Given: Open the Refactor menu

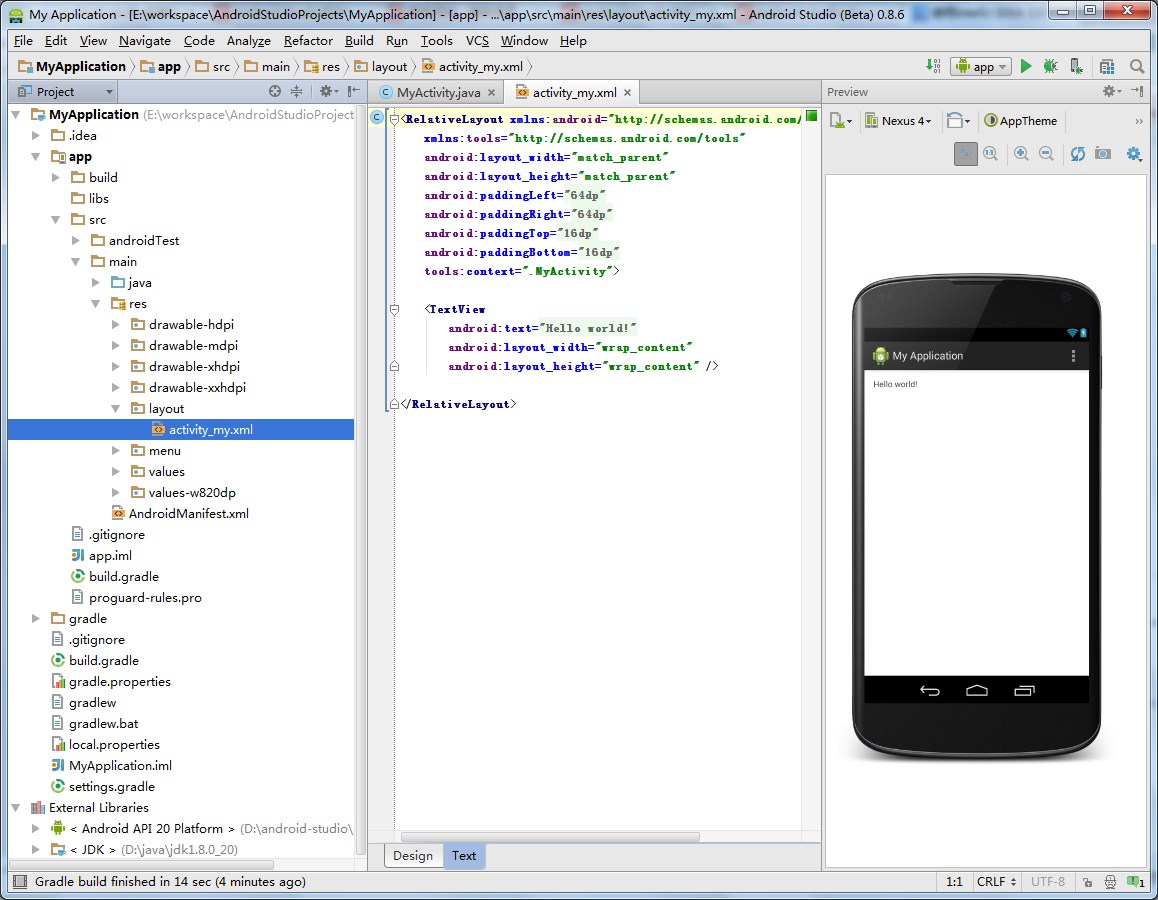Looking at the screenshot, I should [308, 41].
